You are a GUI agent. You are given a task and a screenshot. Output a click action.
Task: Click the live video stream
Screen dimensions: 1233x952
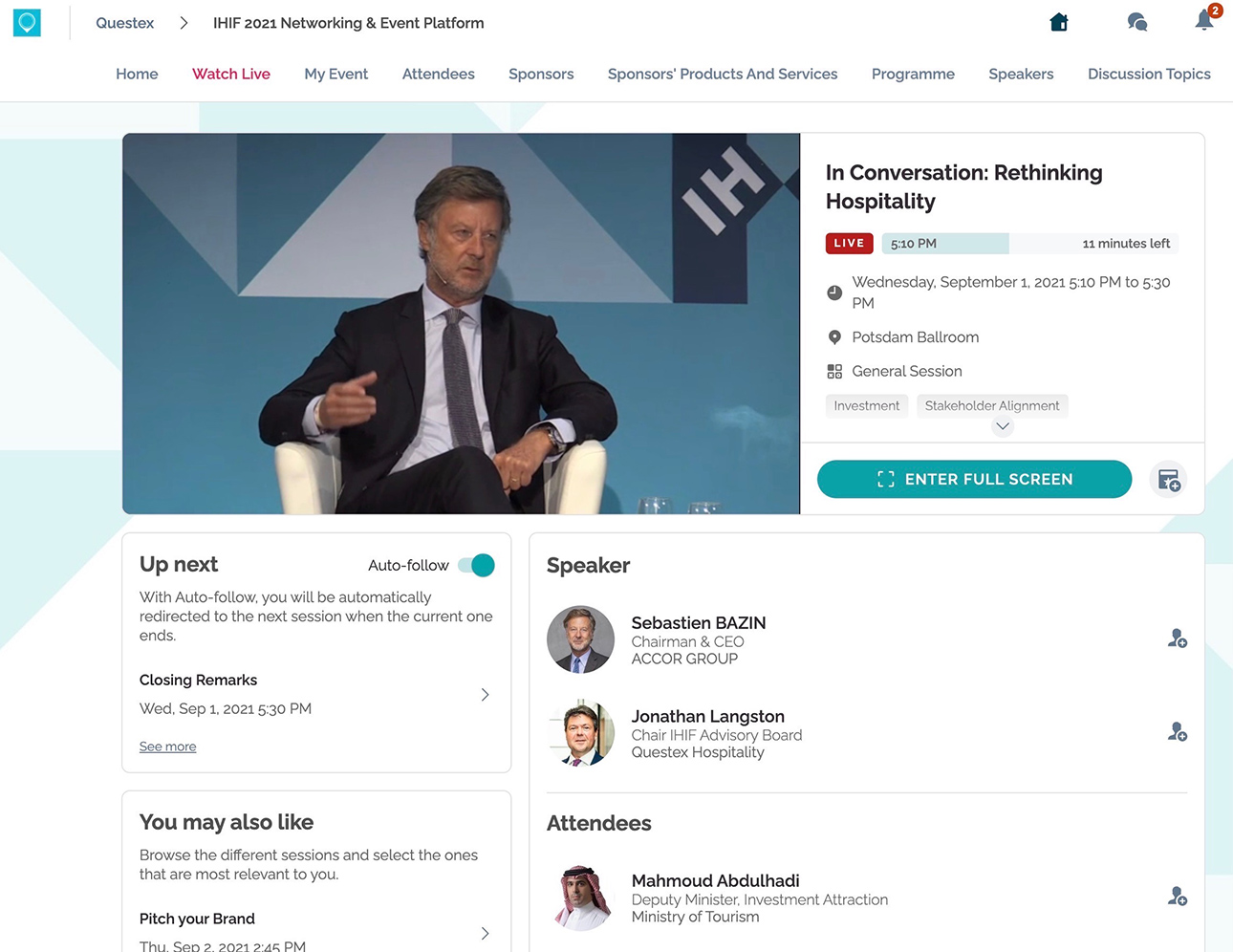(461, 323)
